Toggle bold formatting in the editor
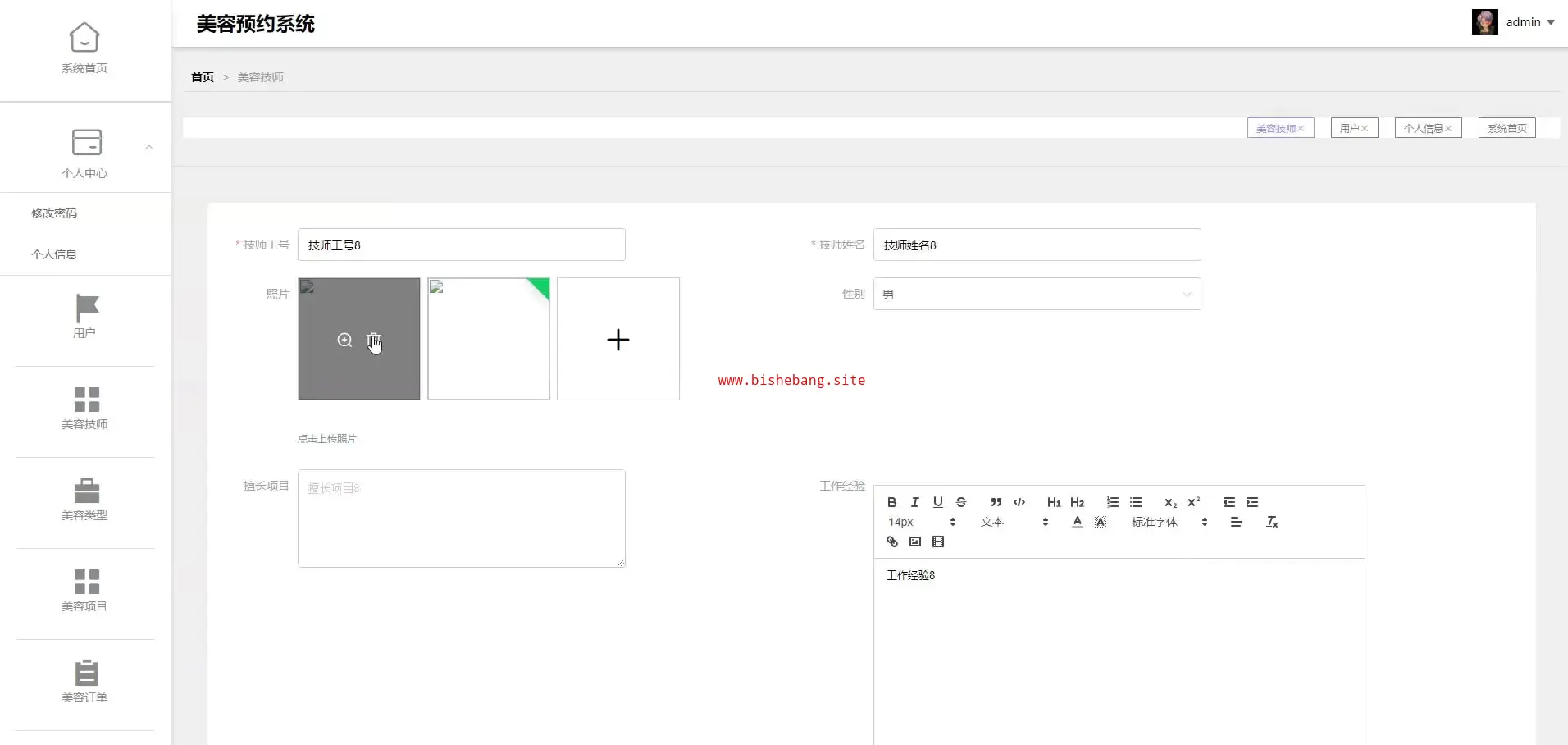Screen dimensions: 1568x745 pos(892,502)
